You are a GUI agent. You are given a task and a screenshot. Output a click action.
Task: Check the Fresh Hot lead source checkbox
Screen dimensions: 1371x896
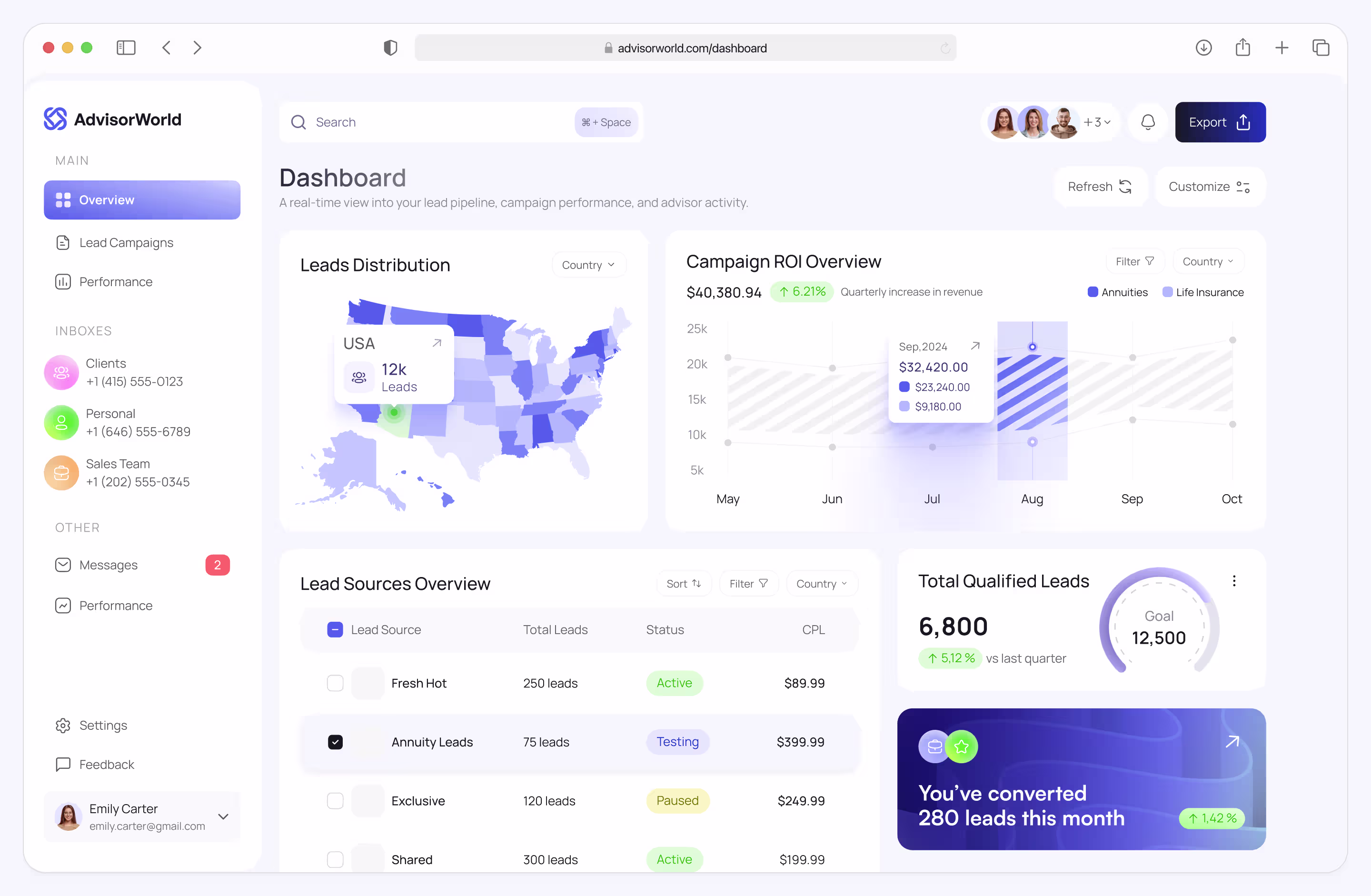[335, 683]
